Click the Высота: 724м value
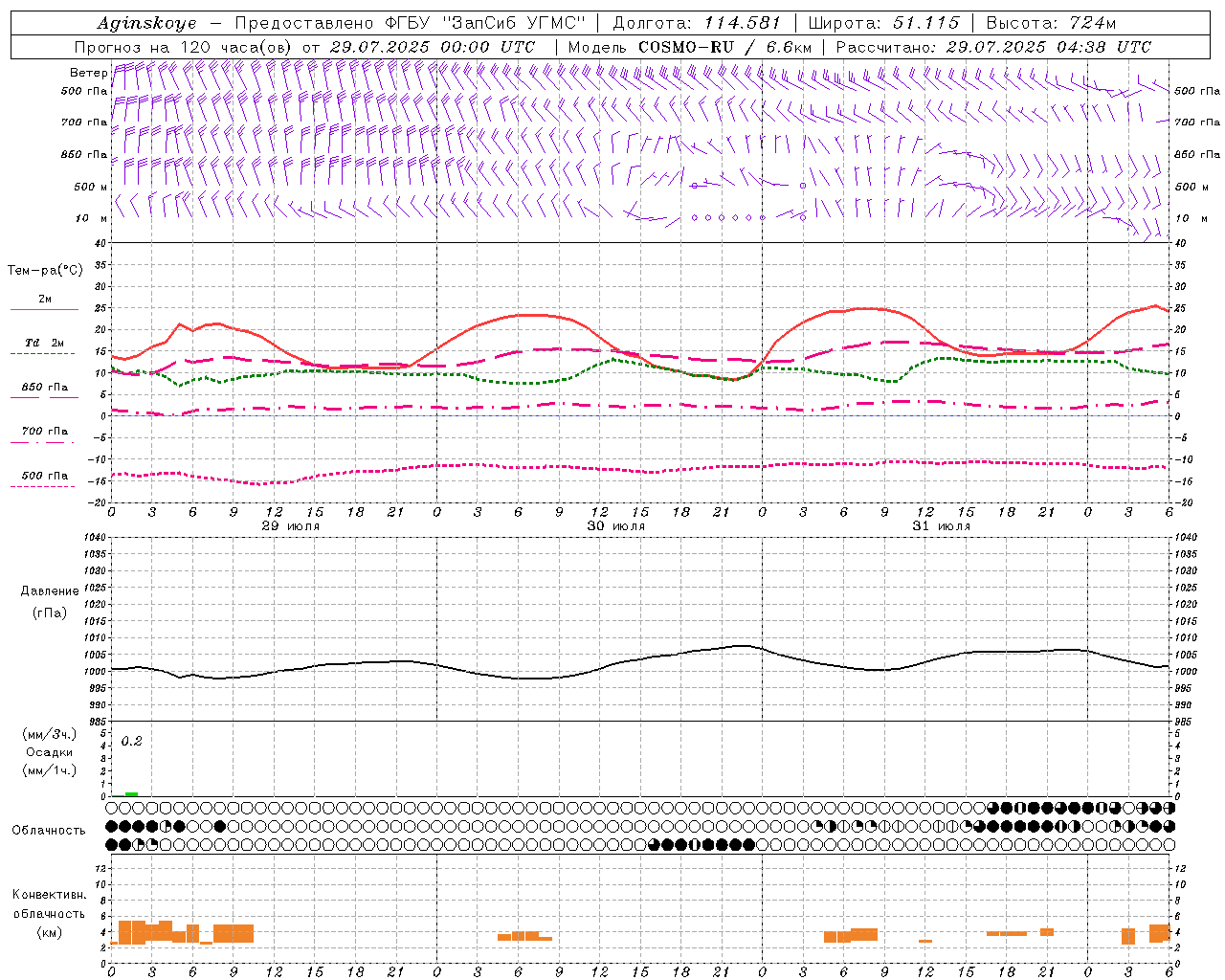This screenshot has width=1225, height=980. point(1051,23)
